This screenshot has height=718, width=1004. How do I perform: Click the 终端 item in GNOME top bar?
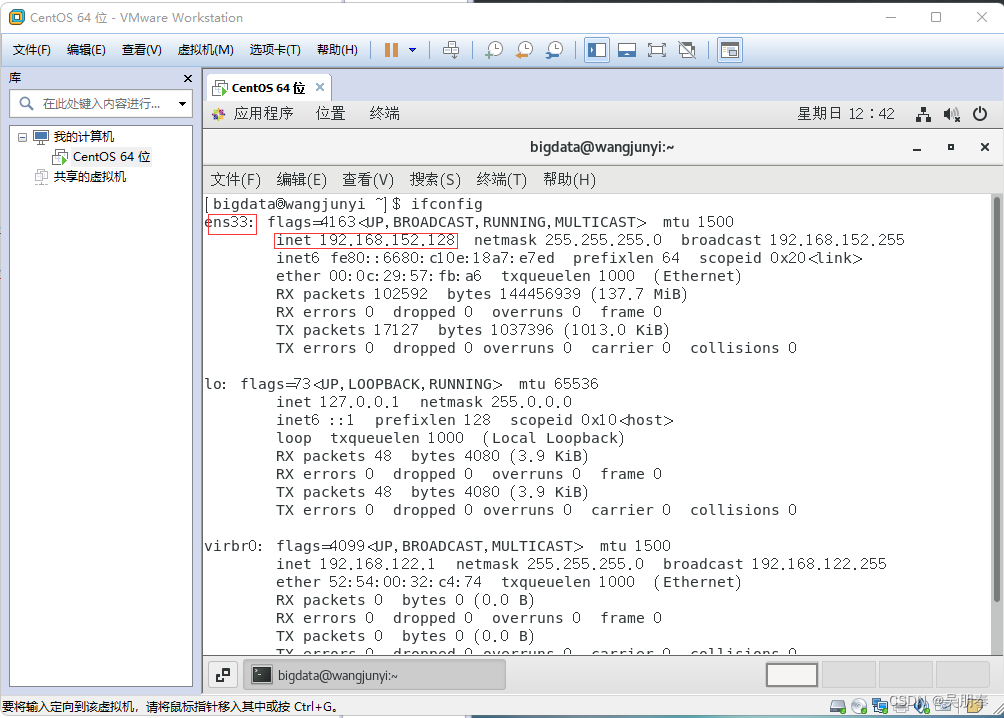(384, 113)
